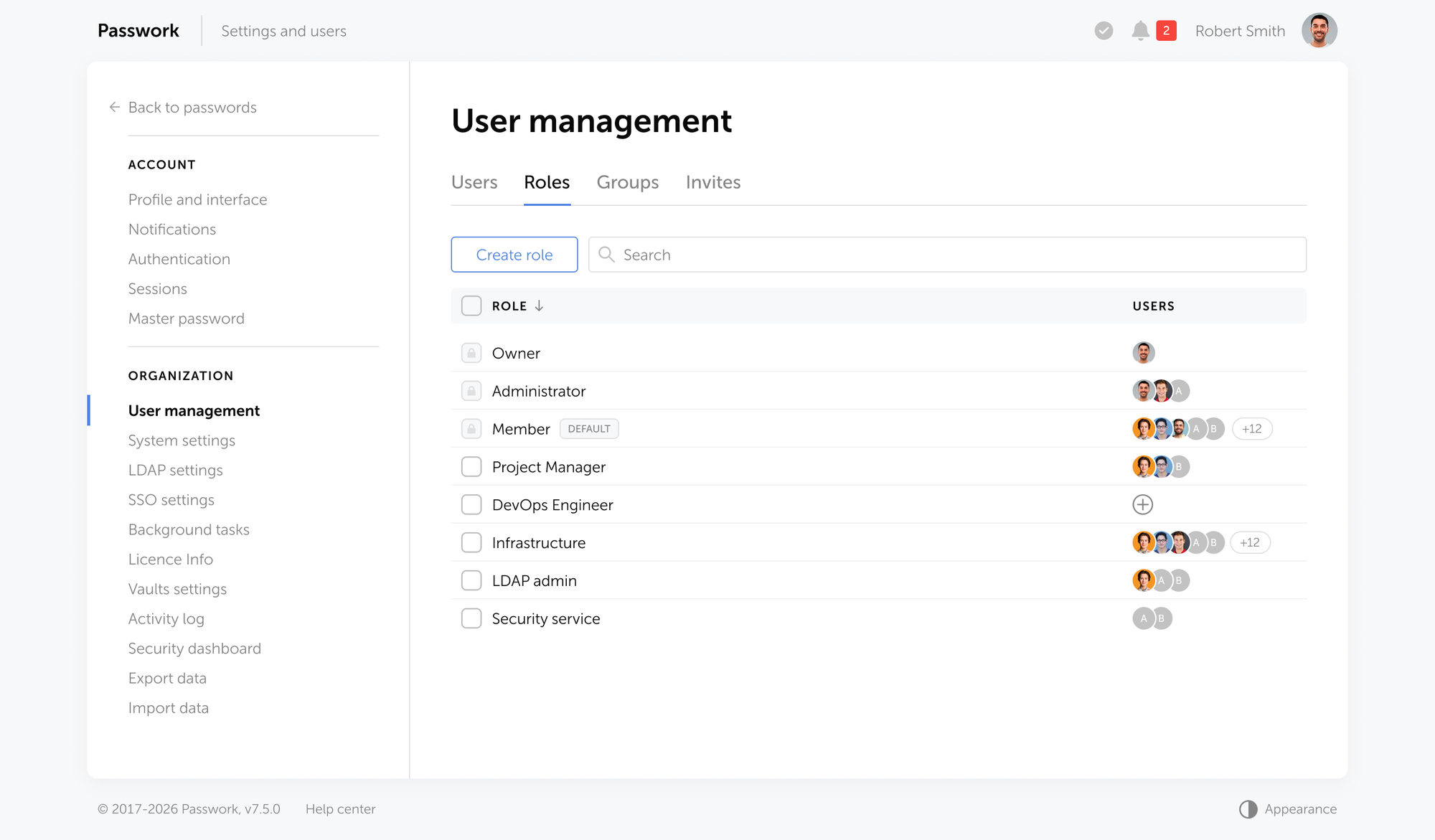Image resolution: width=1435 pixels, height=840 pixels.
Task: Click the back arrow to return to passwords
Action: coord(114,107)
